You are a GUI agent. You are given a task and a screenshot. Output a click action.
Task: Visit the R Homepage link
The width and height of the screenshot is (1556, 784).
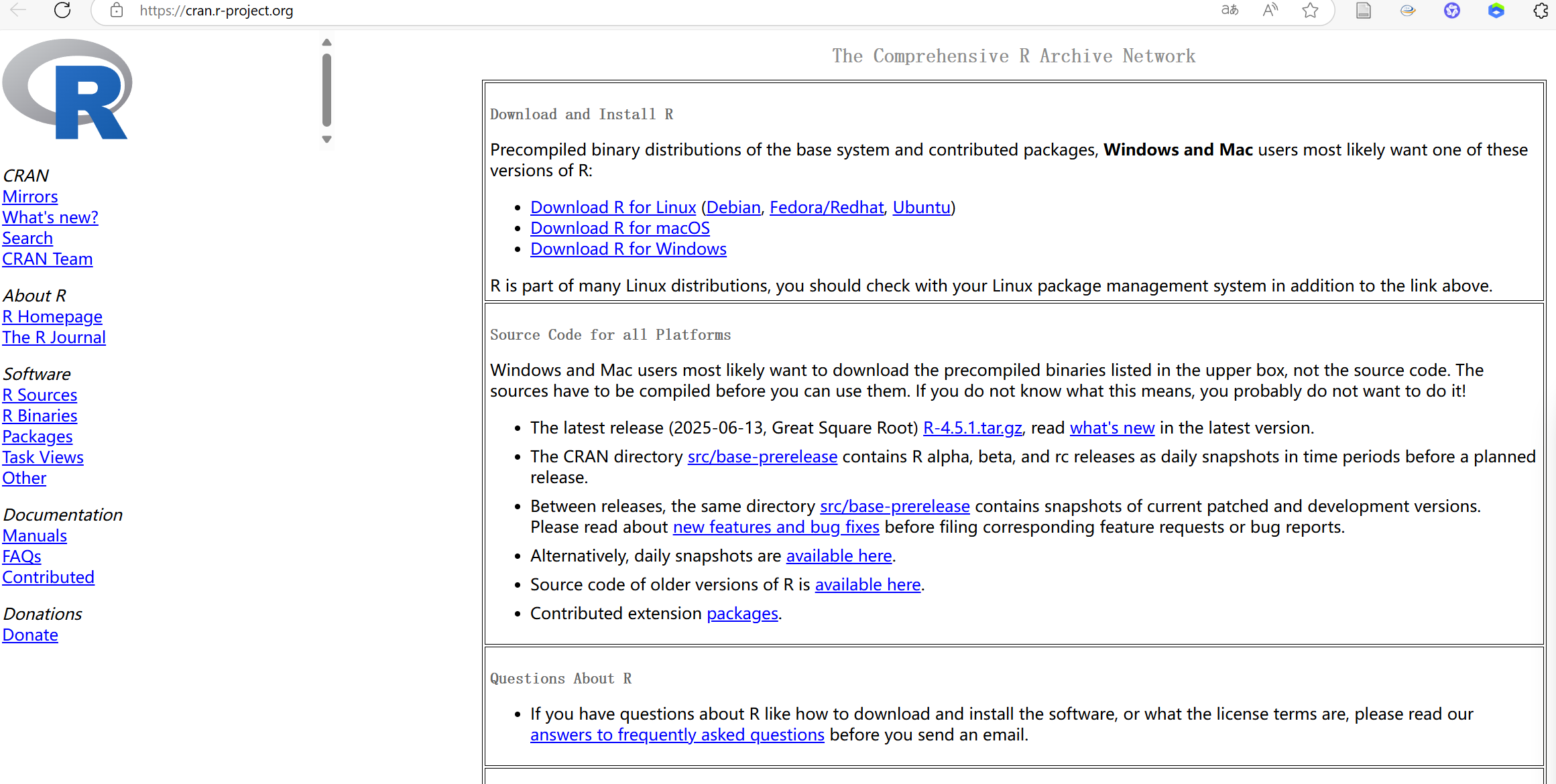point(52,316)
